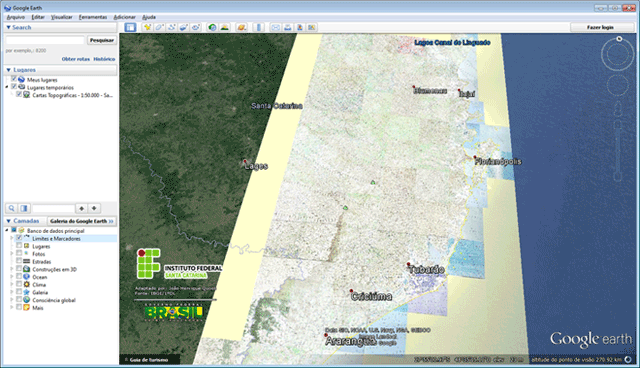Click the Meus lugares globe icon
The width and height of the screenshot is (640, 368).
click(21, 80)
